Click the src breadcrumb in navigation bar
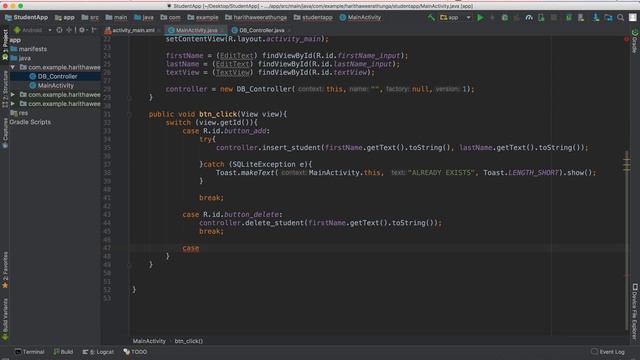The image size is (640, 360). [x=90, y=18]
